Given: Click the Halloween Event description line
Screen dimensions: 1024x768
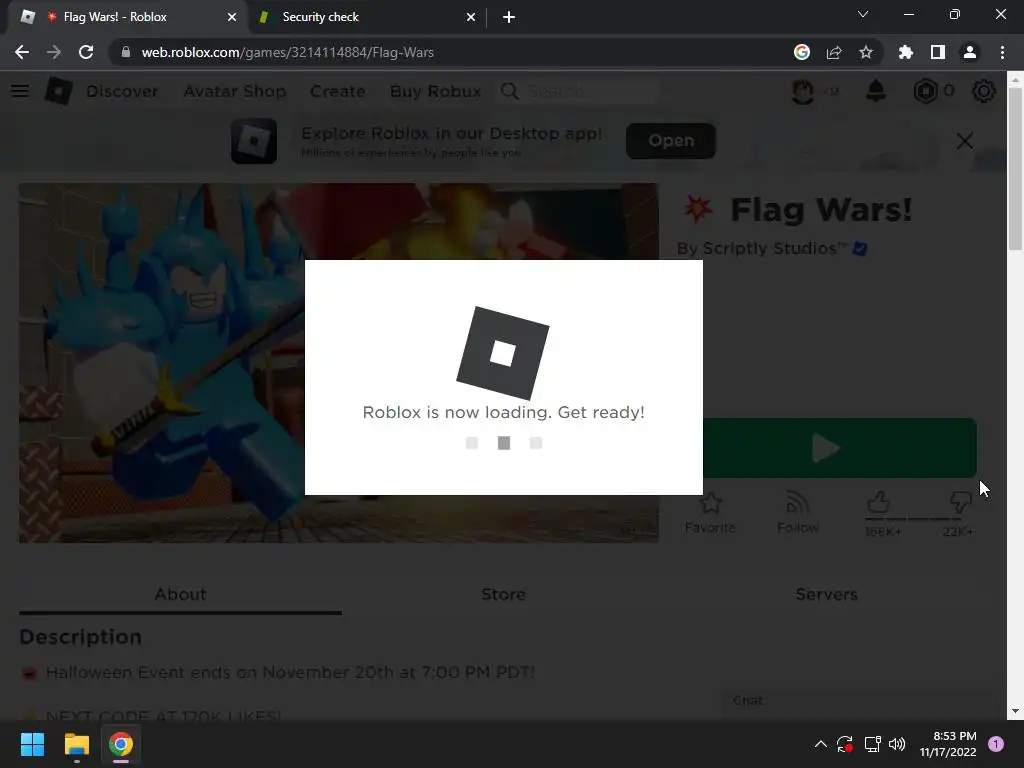Looking at the screenshot, I should (291, 672).
